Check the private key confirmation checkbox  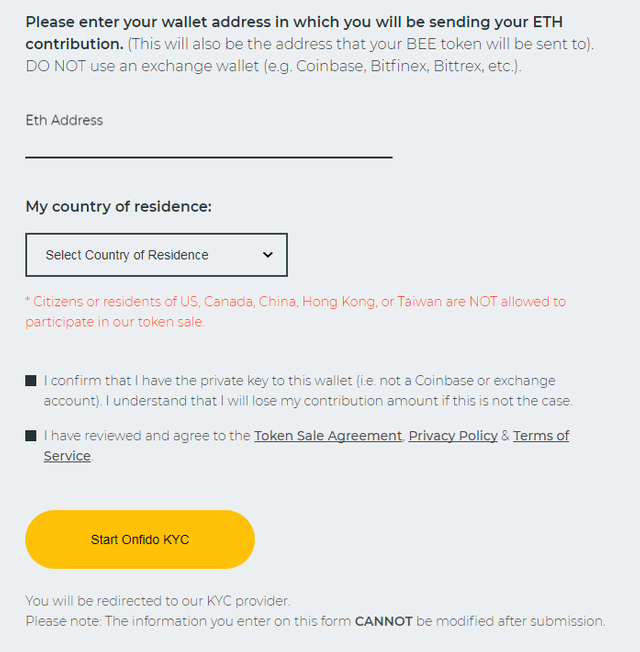(31, 380)
